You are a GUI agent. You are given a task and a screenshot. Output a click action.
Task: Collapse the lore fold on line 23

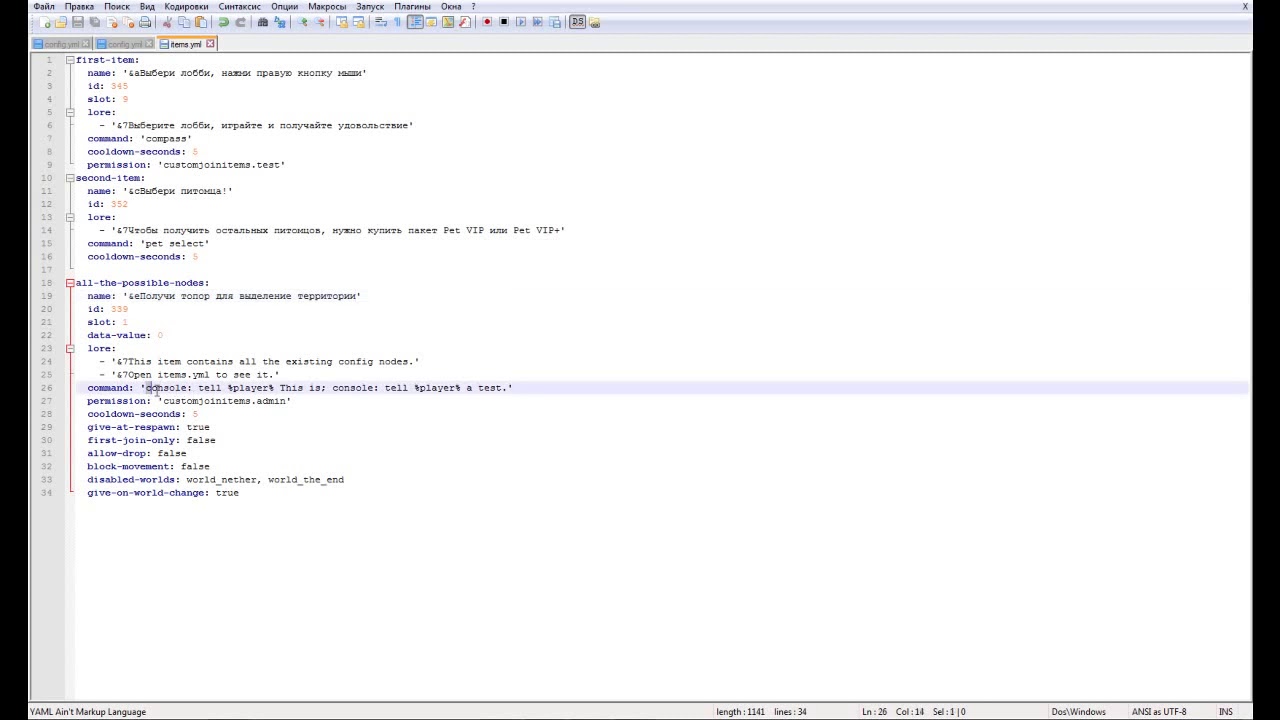(70, 348)
